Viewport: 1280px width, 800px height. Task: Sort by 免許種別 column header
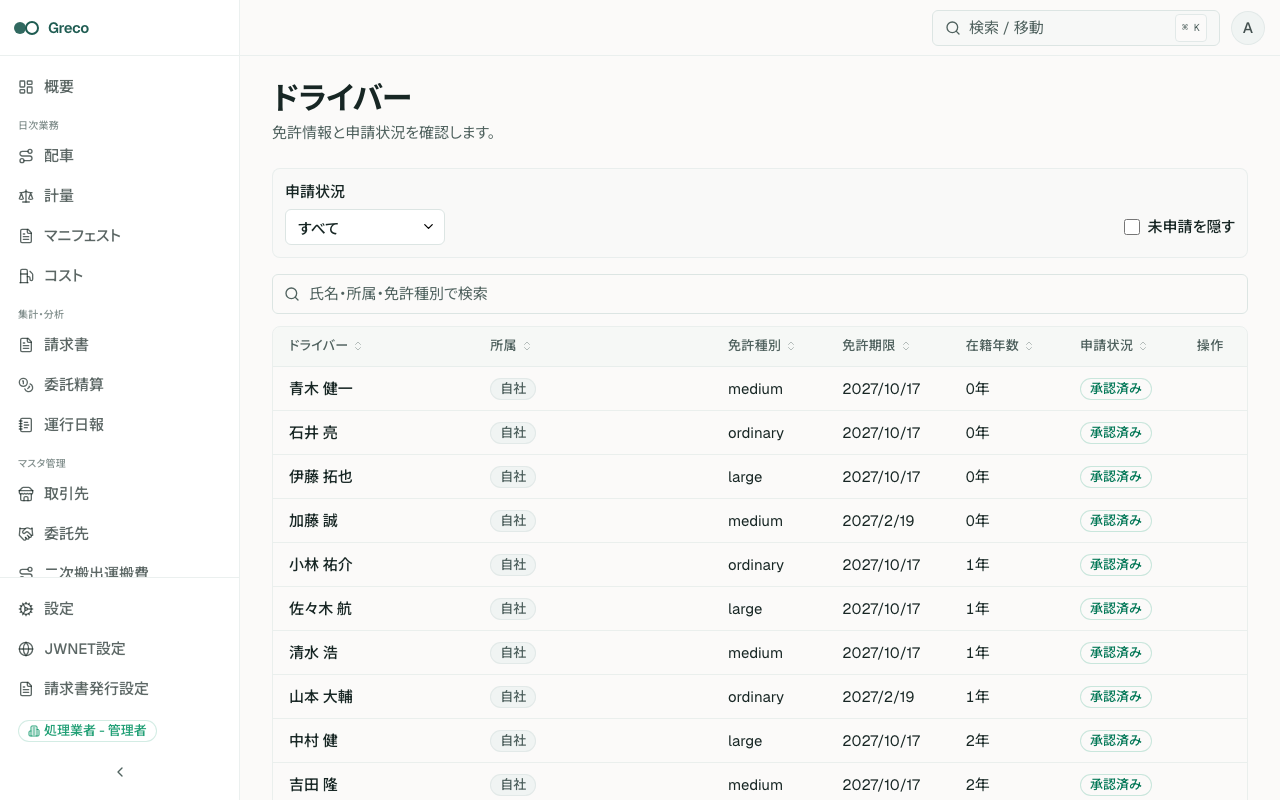click(x=761, y=346)
